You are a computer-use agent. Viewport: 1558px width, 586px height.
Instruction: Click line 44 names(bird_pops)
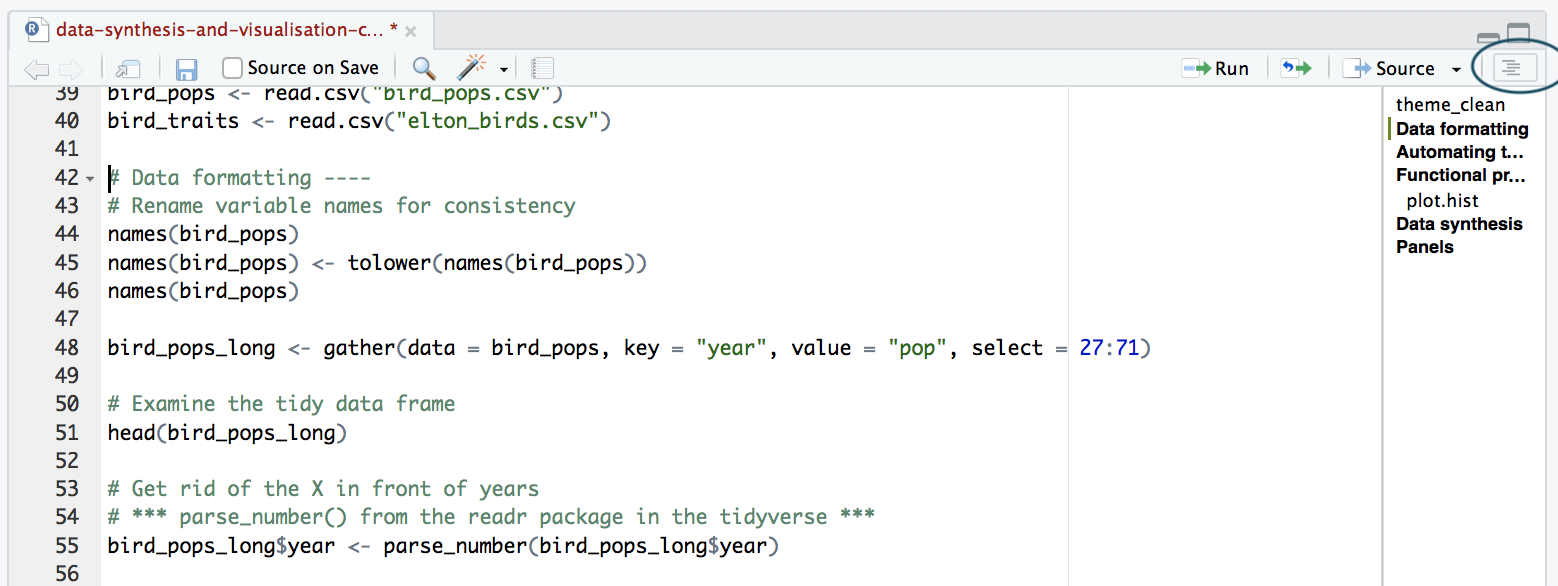click(203, 234)
